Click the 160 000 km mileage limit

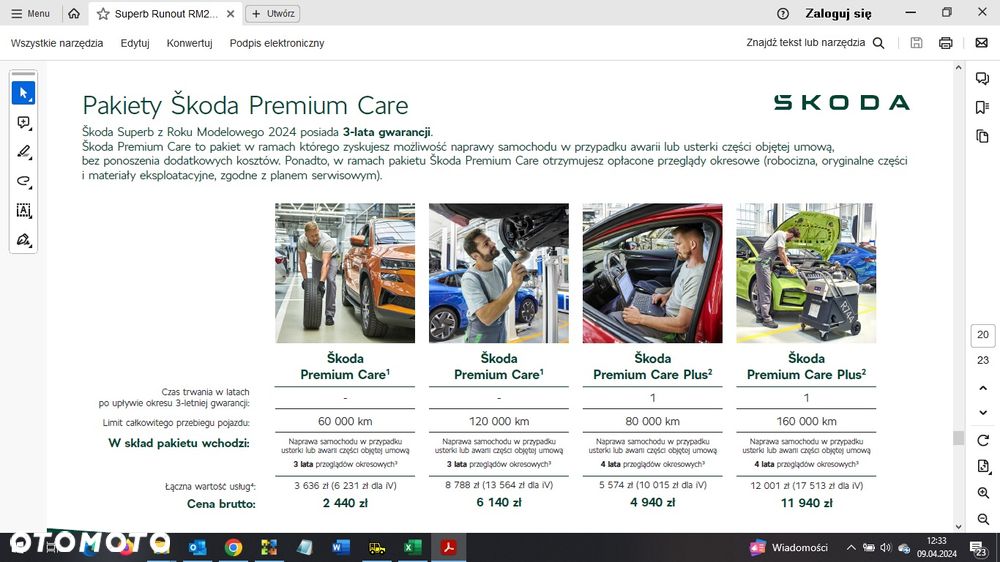[x=806, y=421]
